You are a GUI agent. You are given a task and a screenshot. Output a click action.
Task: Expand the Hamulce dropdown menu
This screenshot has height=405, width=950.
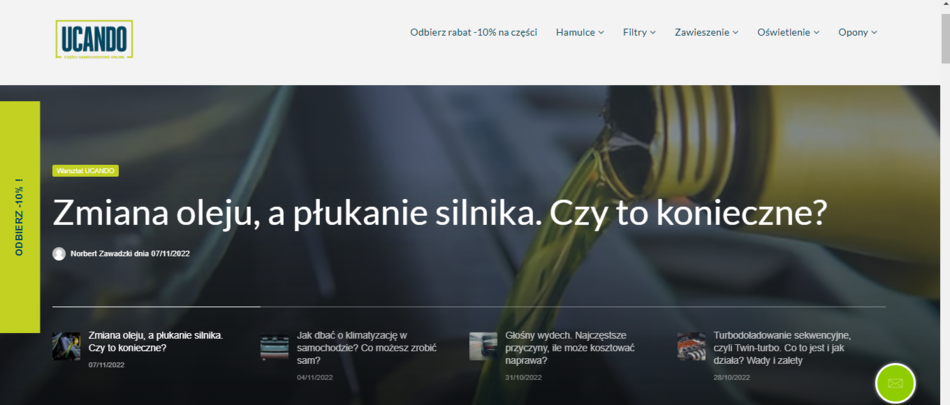(x=580, y=33)
